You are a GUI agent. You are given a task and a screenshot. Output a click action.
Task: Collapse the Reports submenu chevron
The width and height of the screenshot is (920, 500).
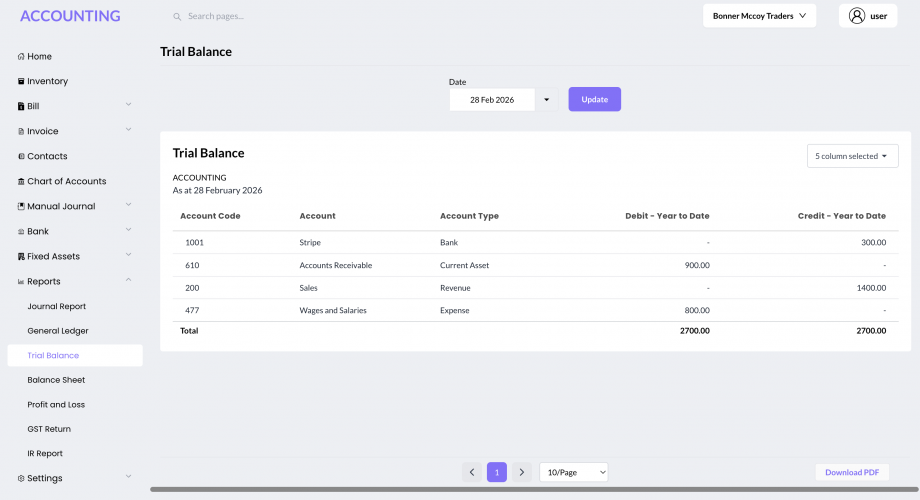point(128,280)
